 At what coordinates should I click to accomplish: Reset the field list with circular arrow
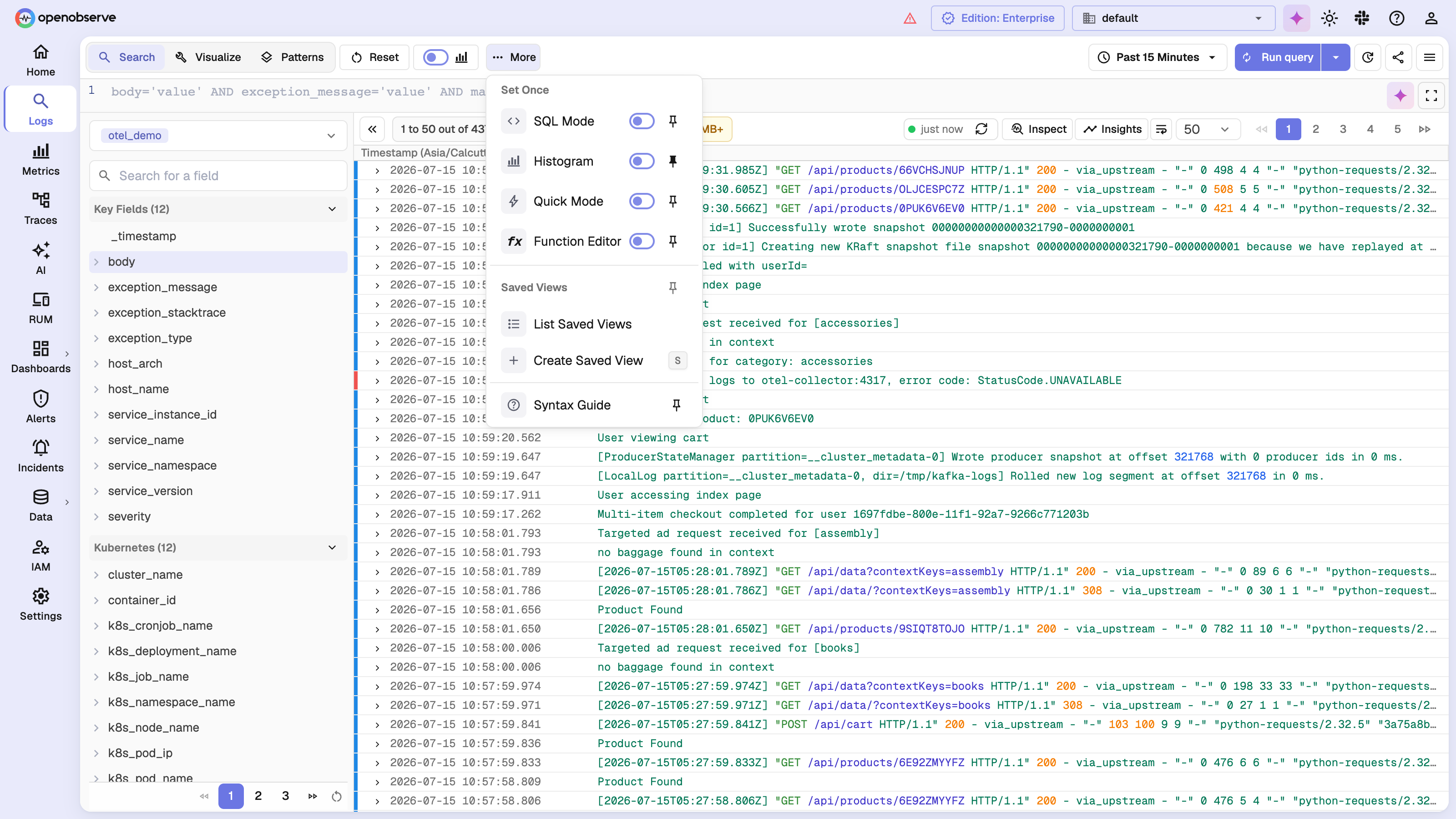pos(336,796)
